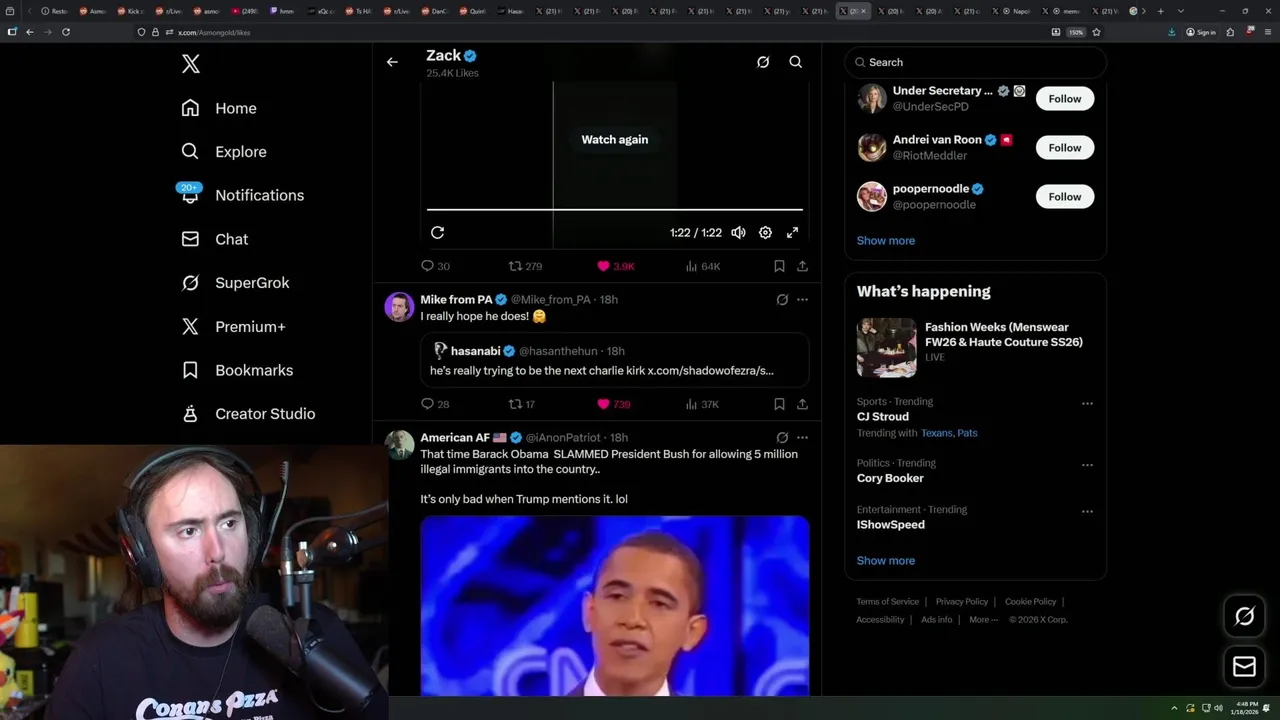Open Chat in sidebar
Screen dimensions: 1280x720
(x=215, y=239)
